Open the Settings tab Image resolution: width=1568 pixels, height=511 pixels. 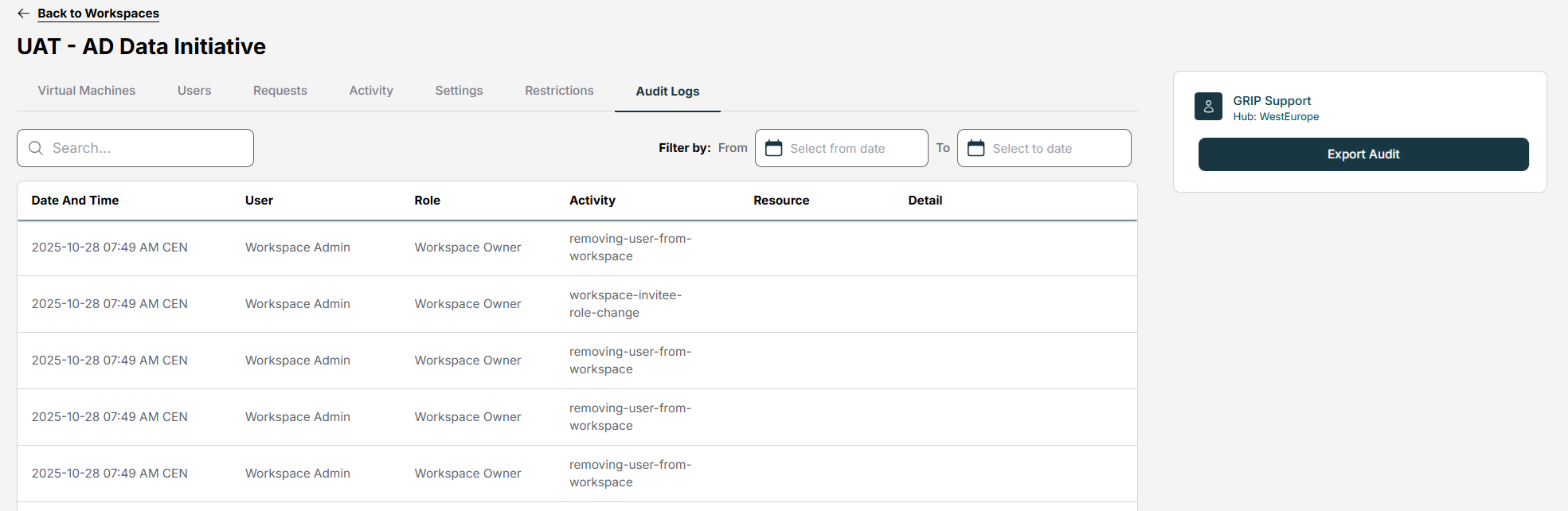pos(459,91)
